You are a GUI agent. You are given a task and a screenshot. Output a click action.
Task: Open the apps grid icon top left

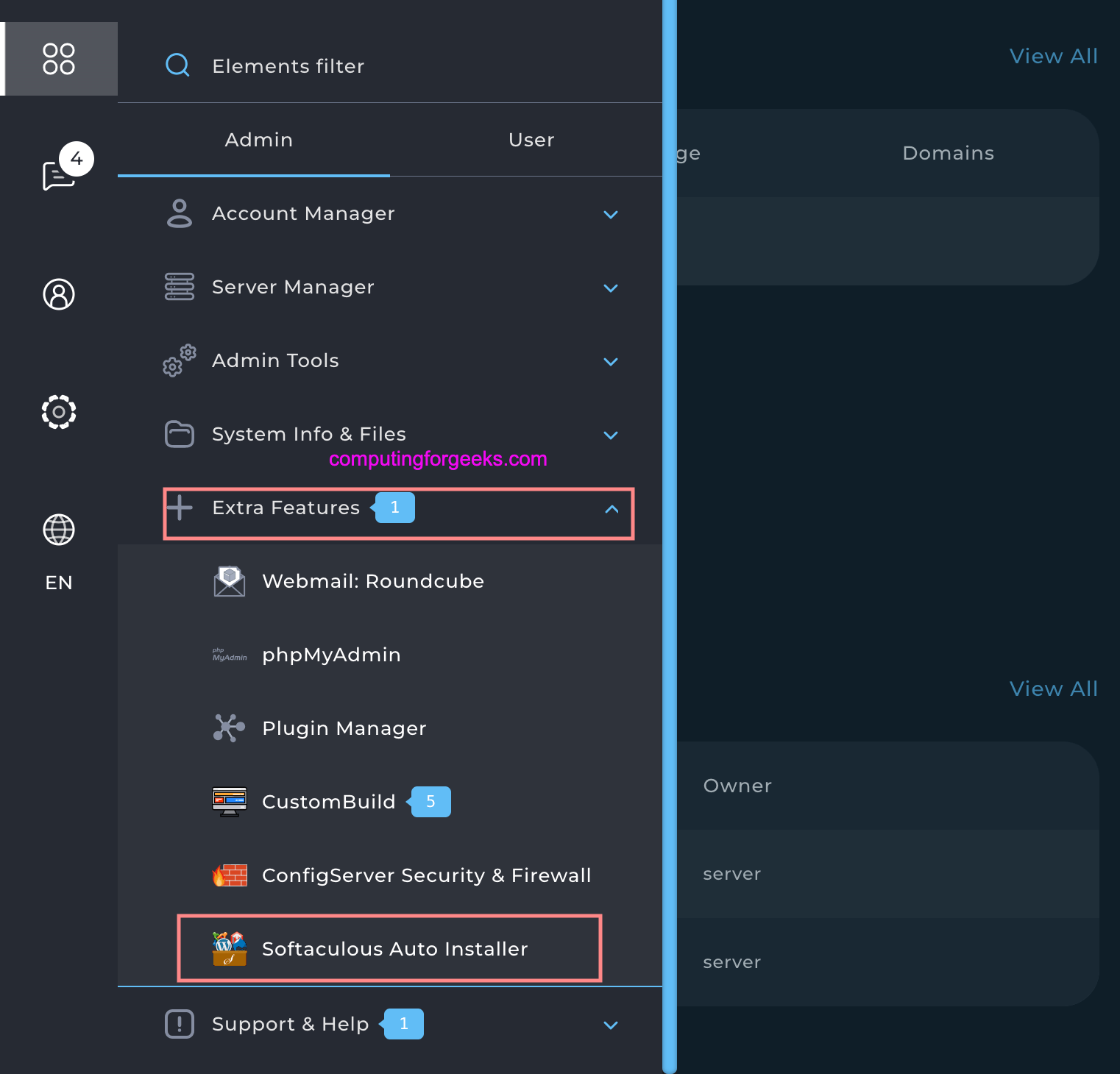[59, 59]
